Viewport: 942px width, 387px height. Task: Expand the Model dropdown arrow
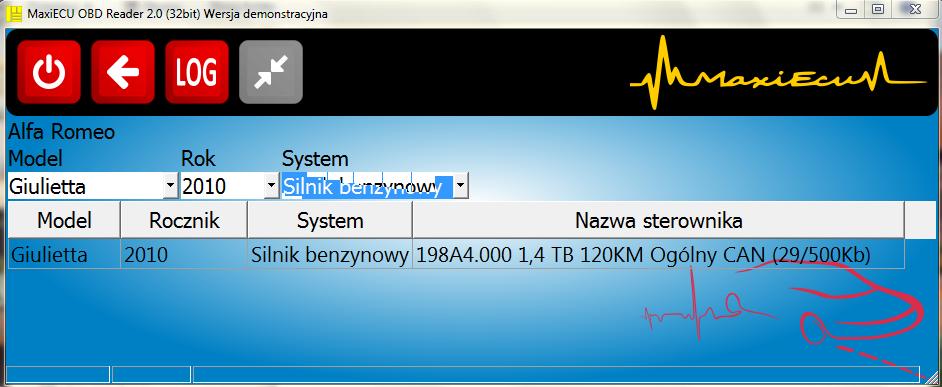tap(171, 186)
